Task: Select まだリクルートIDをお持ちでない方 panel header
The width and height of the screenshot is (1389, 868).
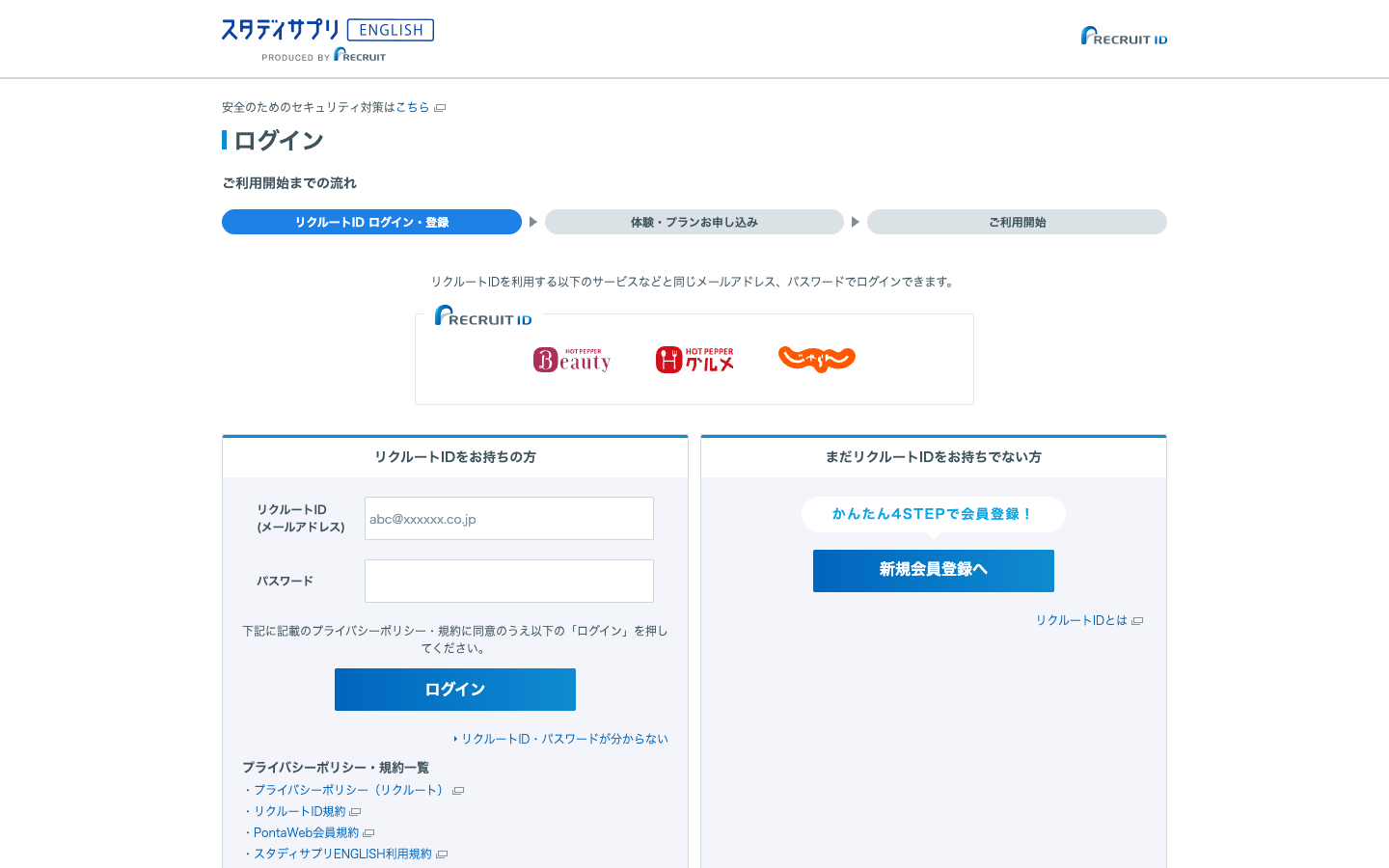Action: tap(934, 457)
